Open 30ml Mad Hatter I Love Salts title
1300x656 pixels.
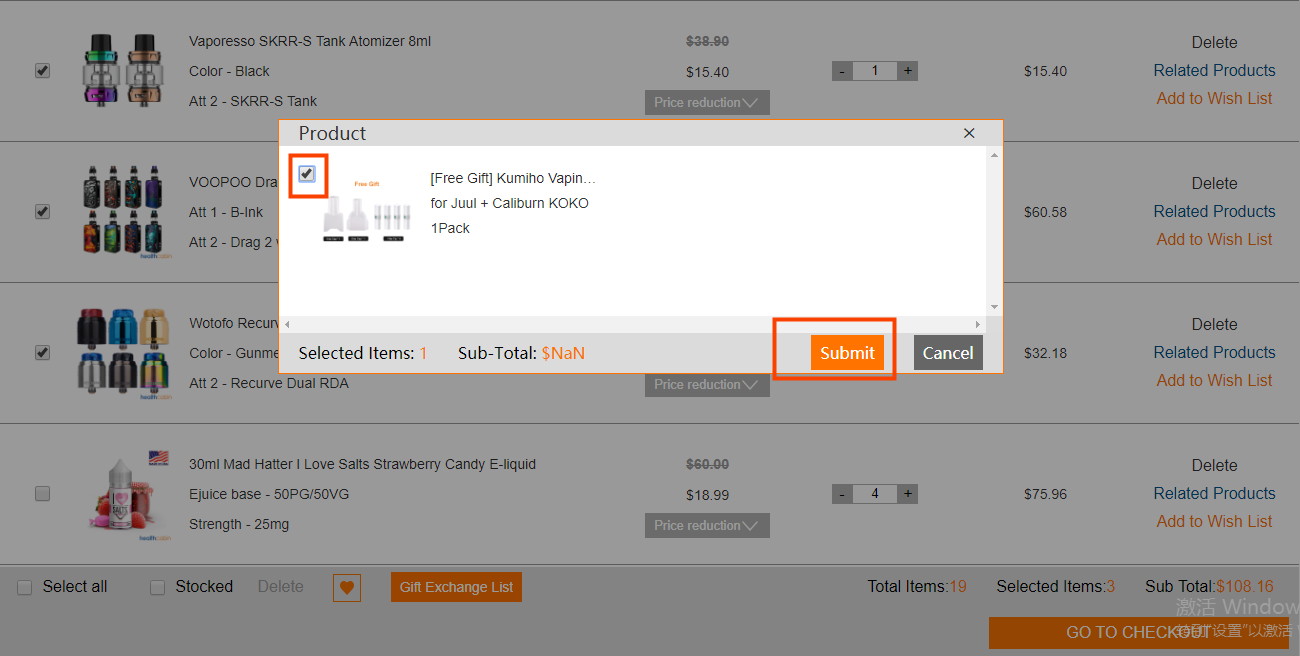click(x=362, y=465)
